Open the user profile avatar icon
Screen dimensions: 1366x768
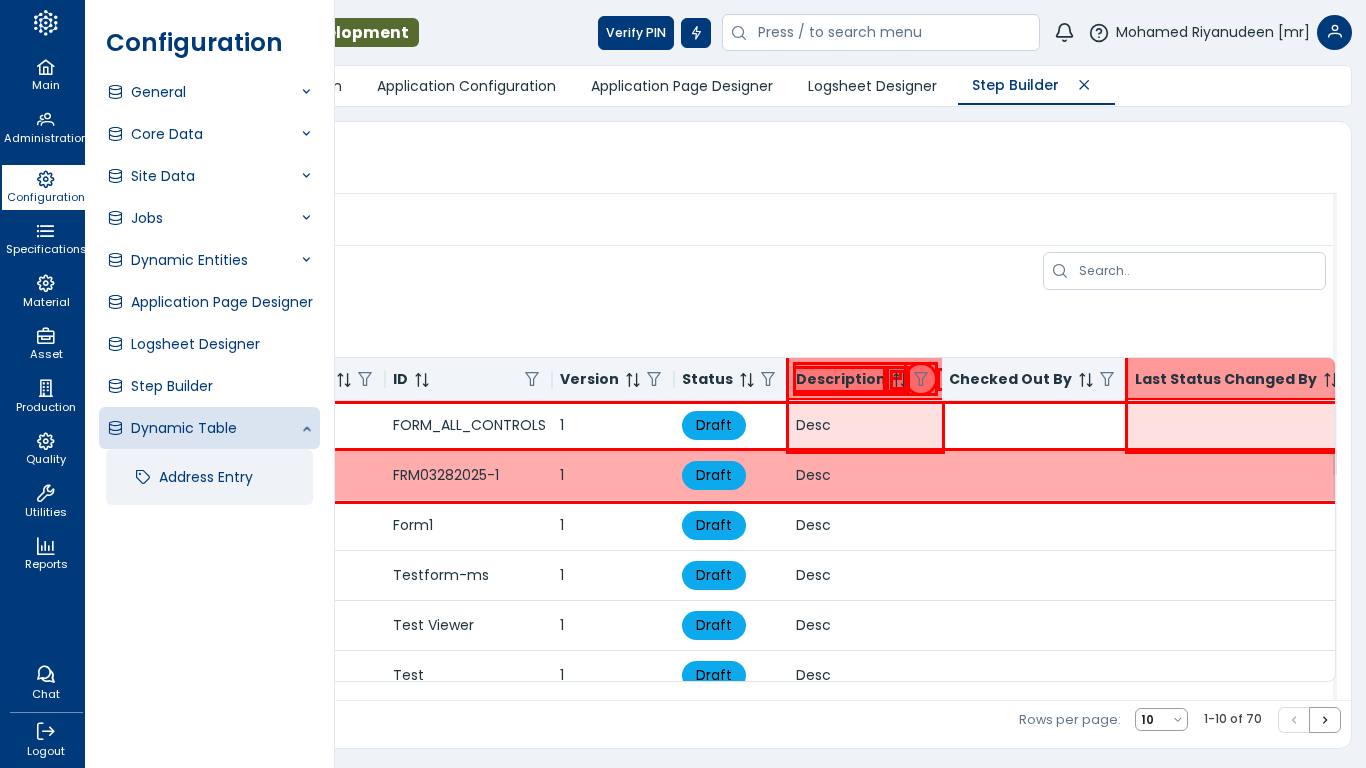[1334, 33]
